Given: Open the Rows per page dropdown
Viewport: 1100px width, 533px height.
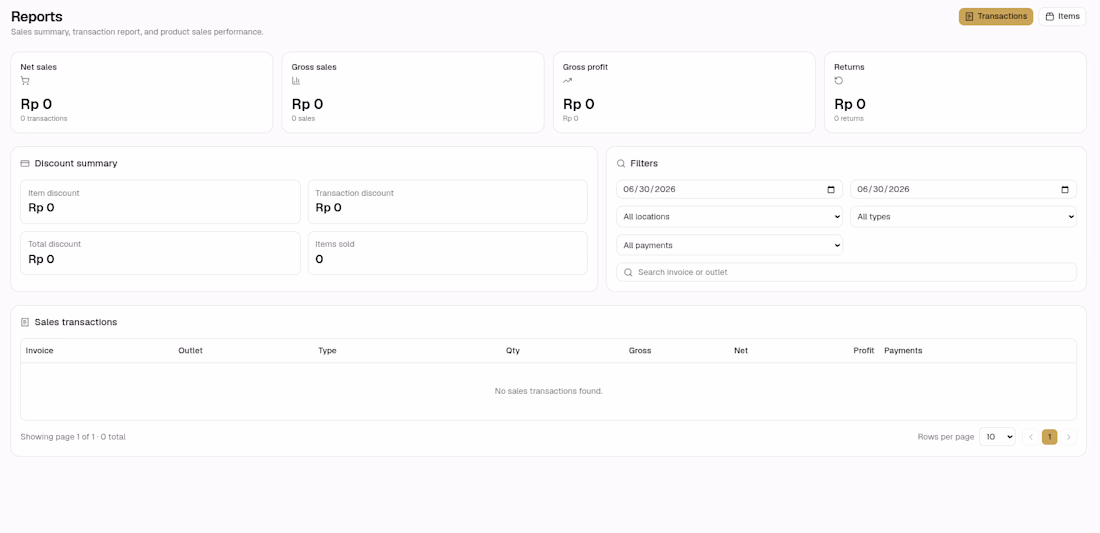Looking at the screenshot, I should [997, 437].
